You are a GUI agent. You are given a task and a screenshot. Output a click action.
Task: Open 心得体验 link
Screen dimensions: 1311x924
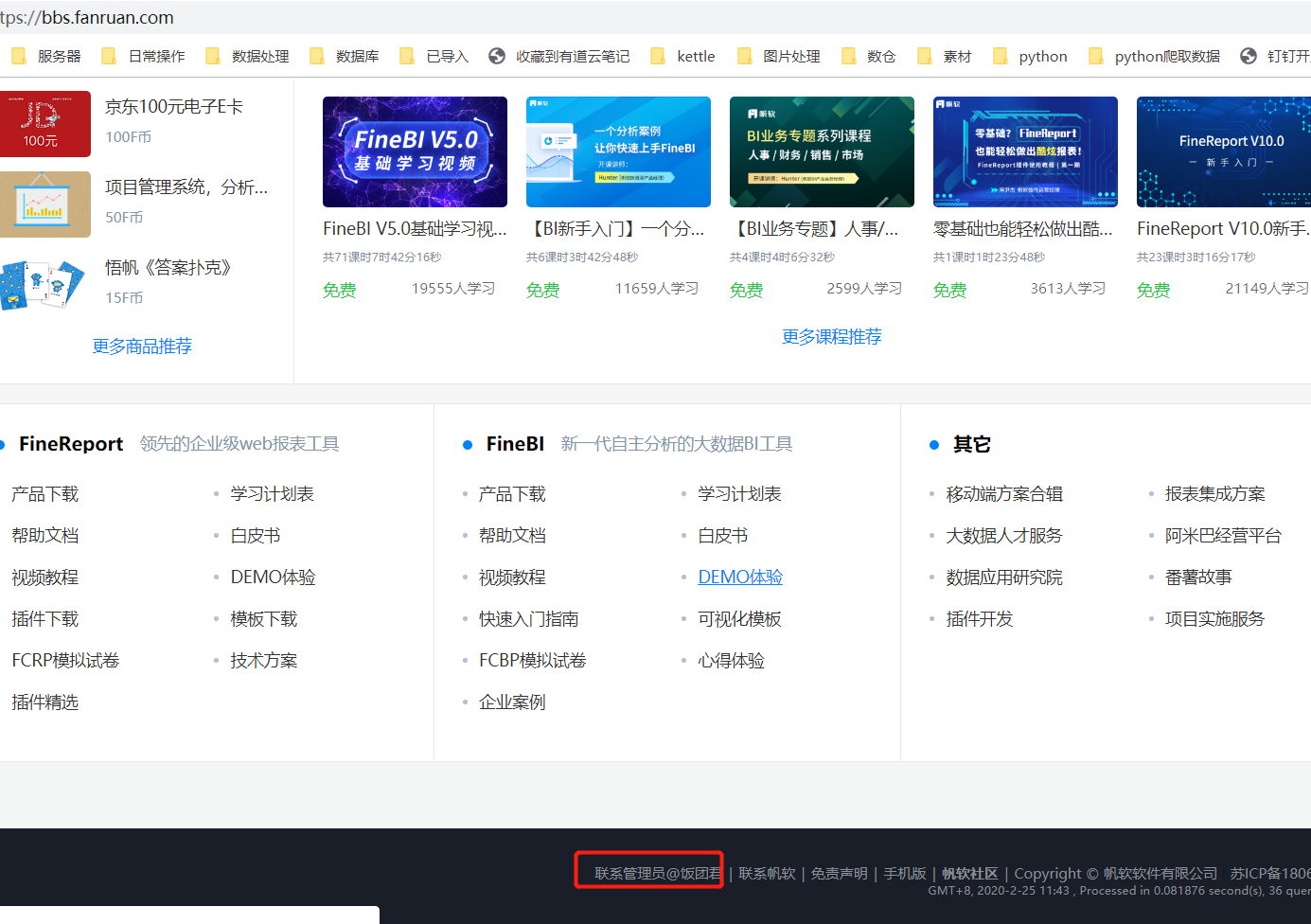coord(731,661)
